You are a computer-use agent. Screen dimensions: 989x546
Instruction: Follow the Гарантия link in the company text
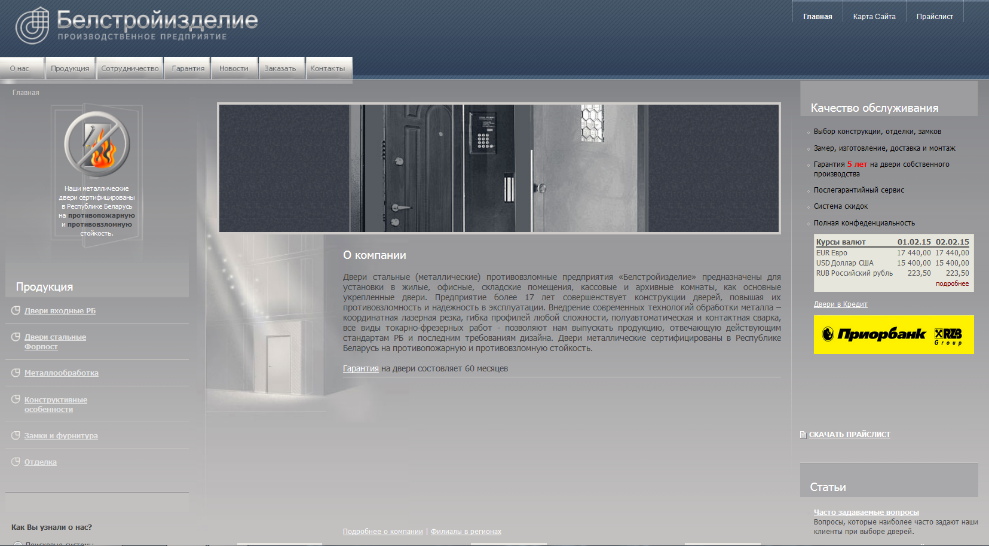coord(361,368)
